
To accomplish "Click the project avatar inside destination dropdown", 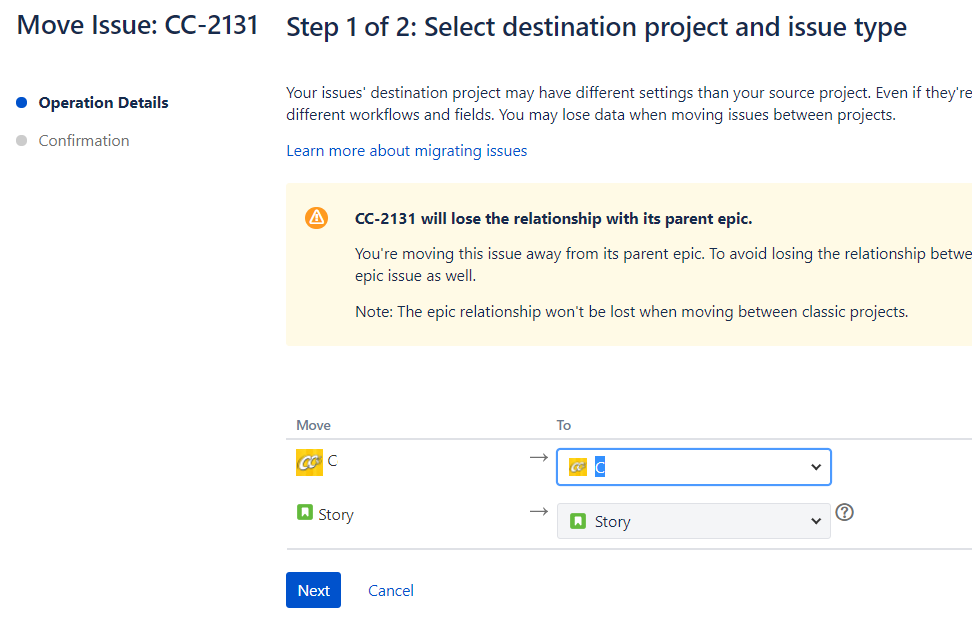I will pyautogui.click(x=578, y=467).
